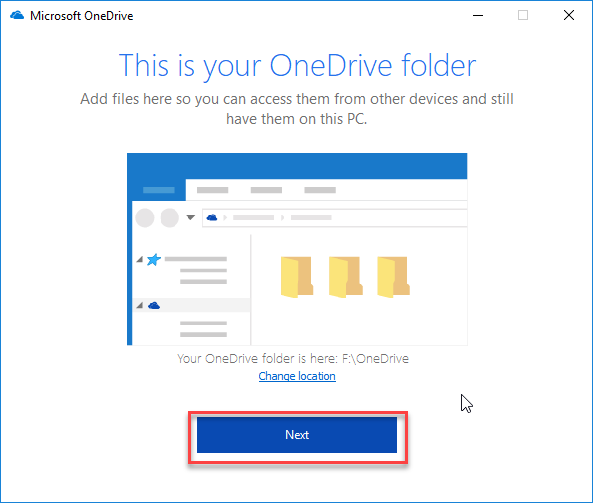This screenshot has width=593, height=503.
Task: Click the second gray circle forward button
Action: [170, 218]
